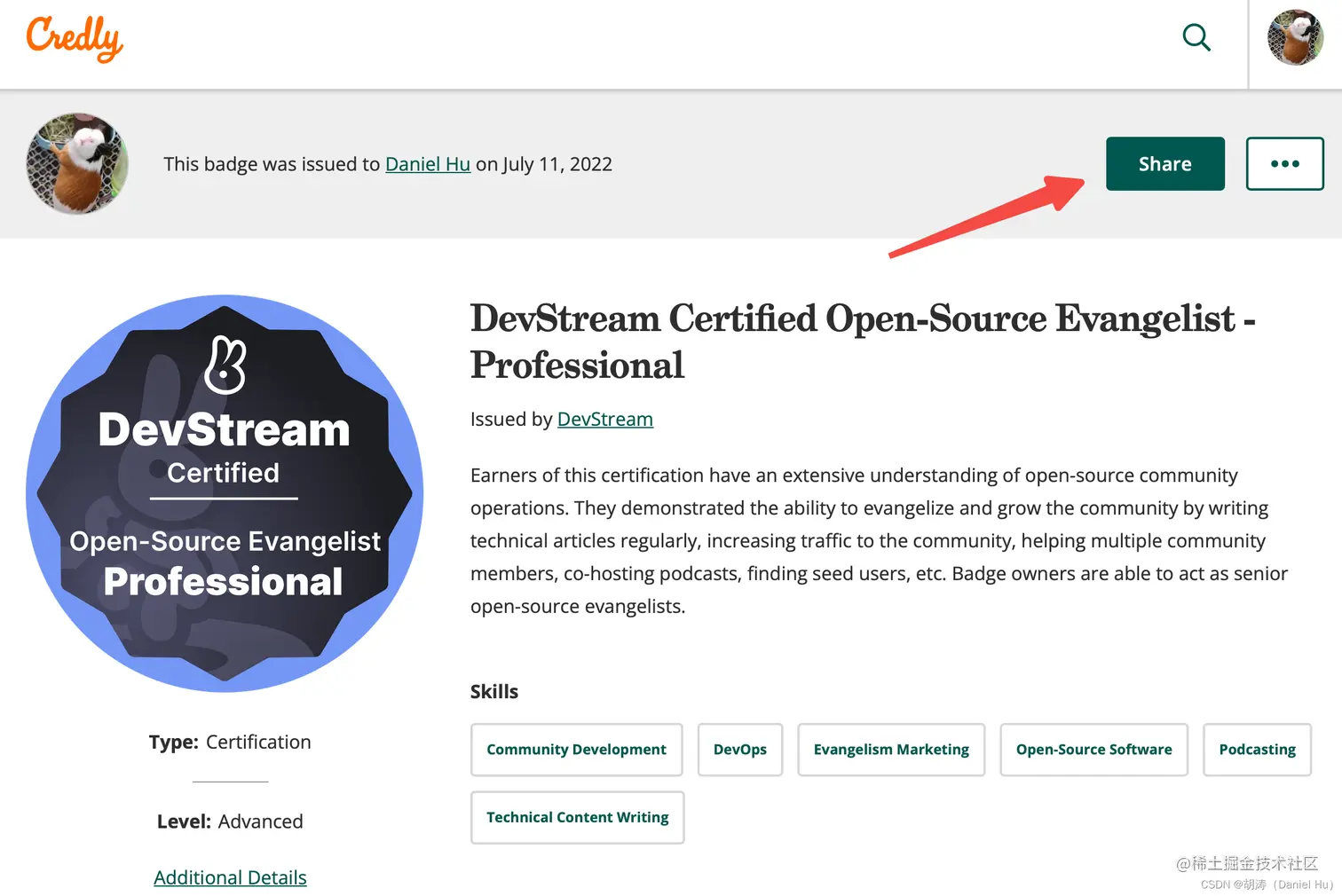Click the badge issuer's avatar thumbnail
The height and width of the screenshot is (896, 1342).
coord(76,164)
